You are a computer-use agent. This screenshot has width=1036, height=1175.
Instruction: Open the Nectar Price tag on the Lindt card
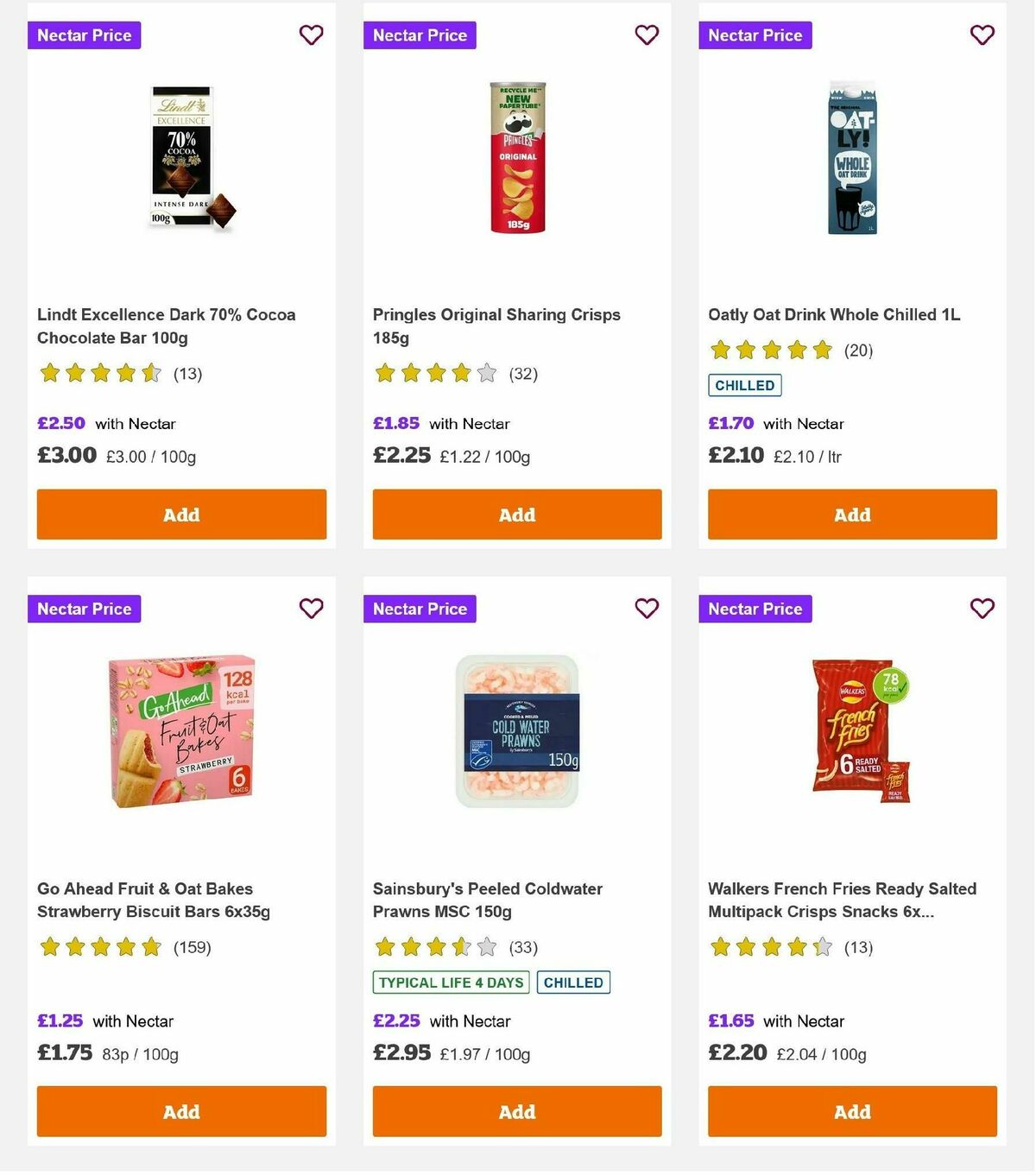(84, 35)
